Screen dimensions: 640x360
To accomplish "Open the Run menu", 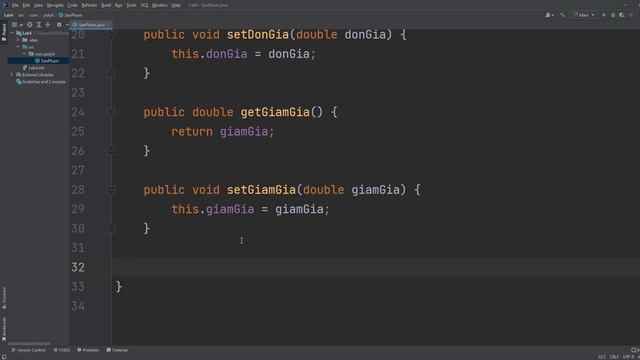I will pos(118,5).
